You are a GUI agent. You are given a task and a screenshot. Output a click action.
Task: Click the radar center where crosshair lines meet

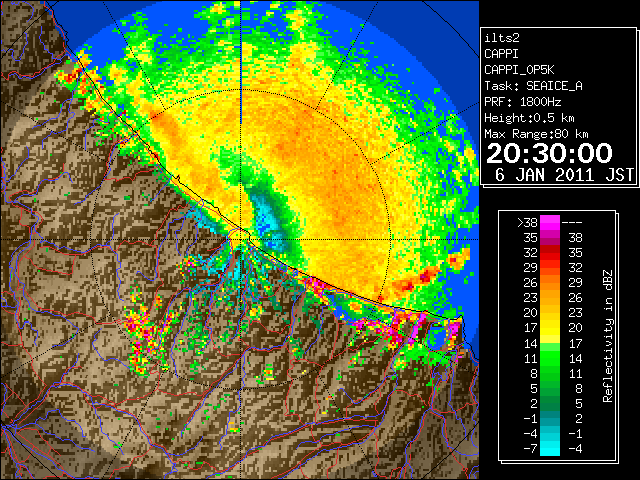click(241, 239)
